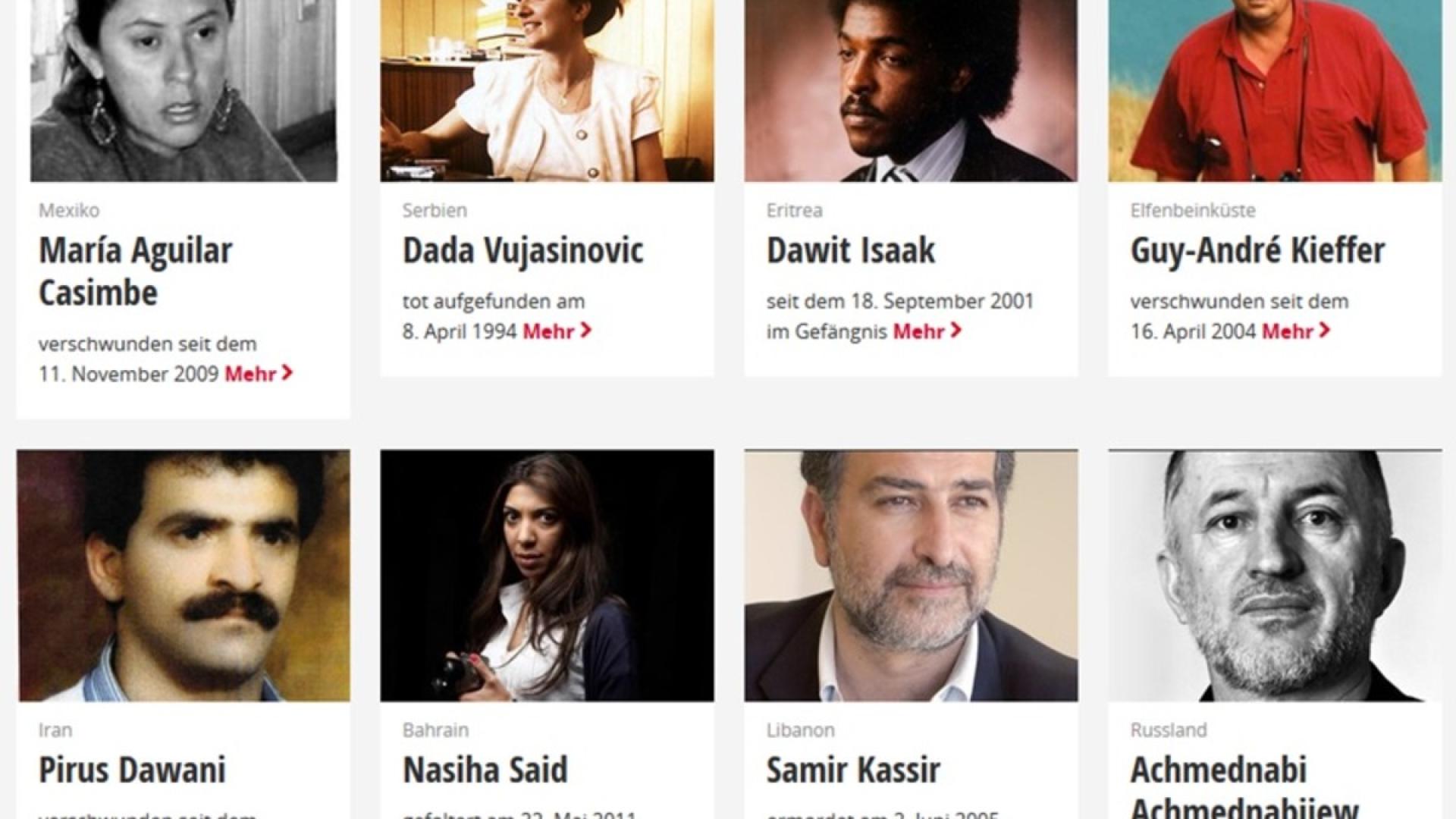This screenshot has height=819, width=1456.
Task: Open María Aguilar Casimbe's photo
Action: [x=184, y=91]
